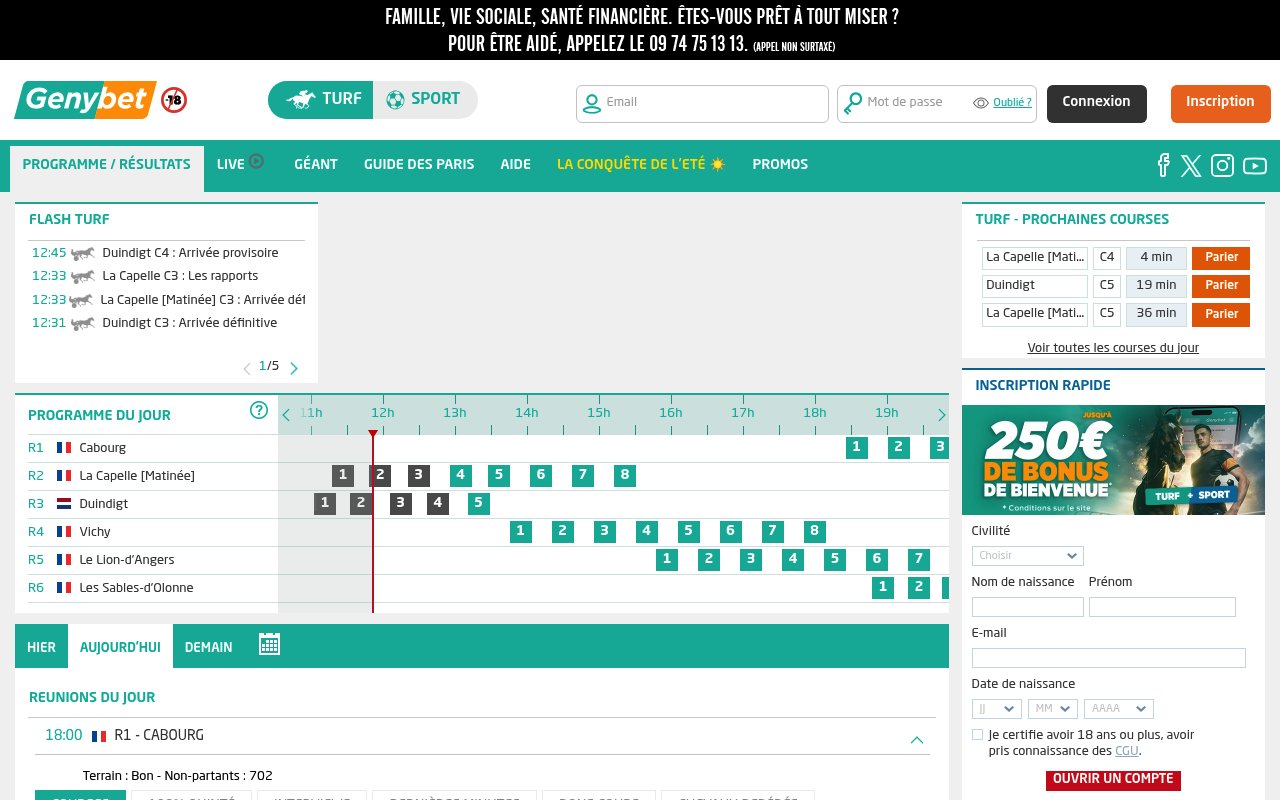Focus the registration E-mail field
This screenshot has width=1280, height=800.
click(1108, 658)
